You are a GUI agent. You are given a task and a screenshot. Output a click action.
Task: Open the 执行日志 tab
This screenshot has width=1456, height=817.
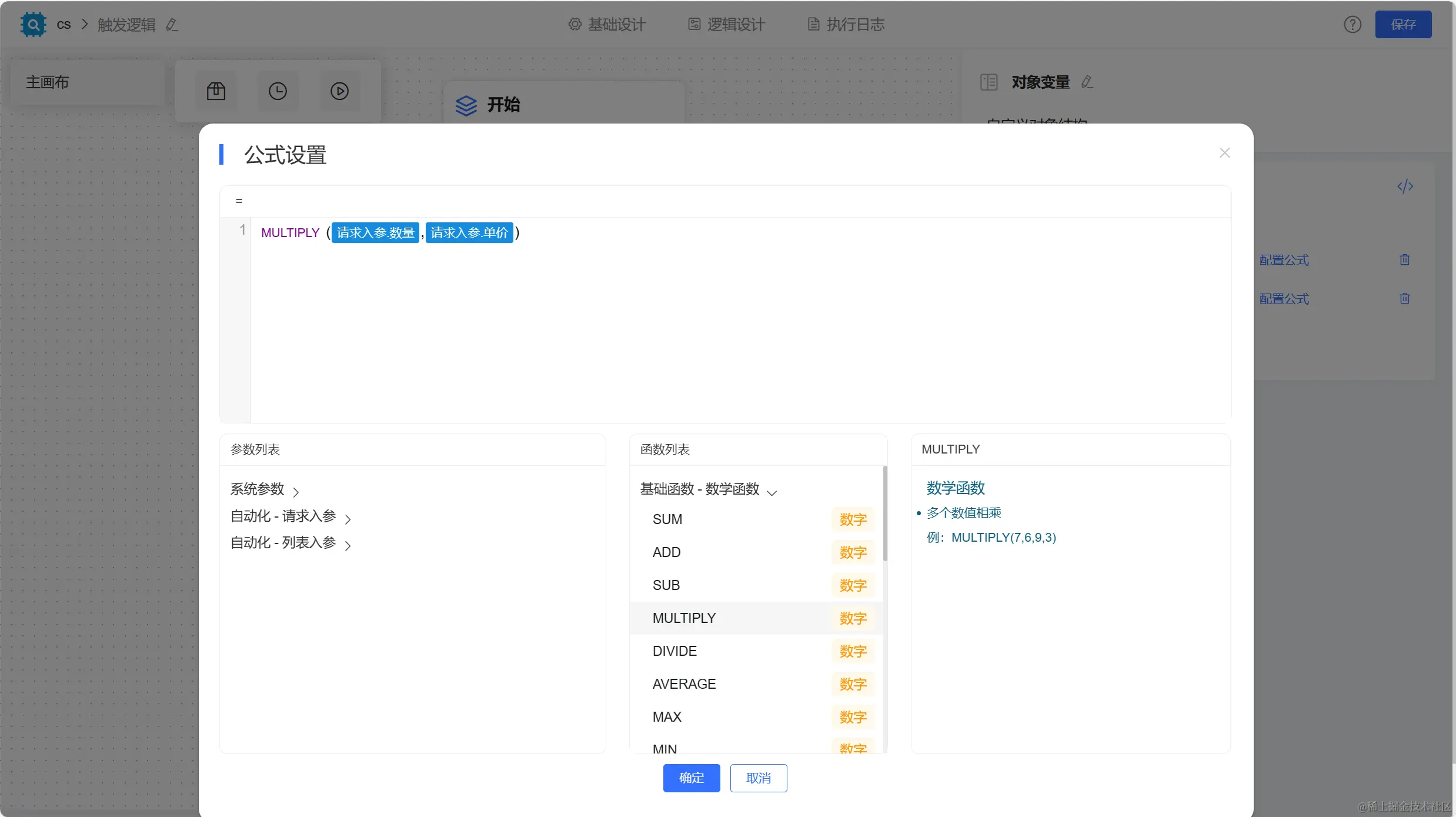[x=846, y=24]
